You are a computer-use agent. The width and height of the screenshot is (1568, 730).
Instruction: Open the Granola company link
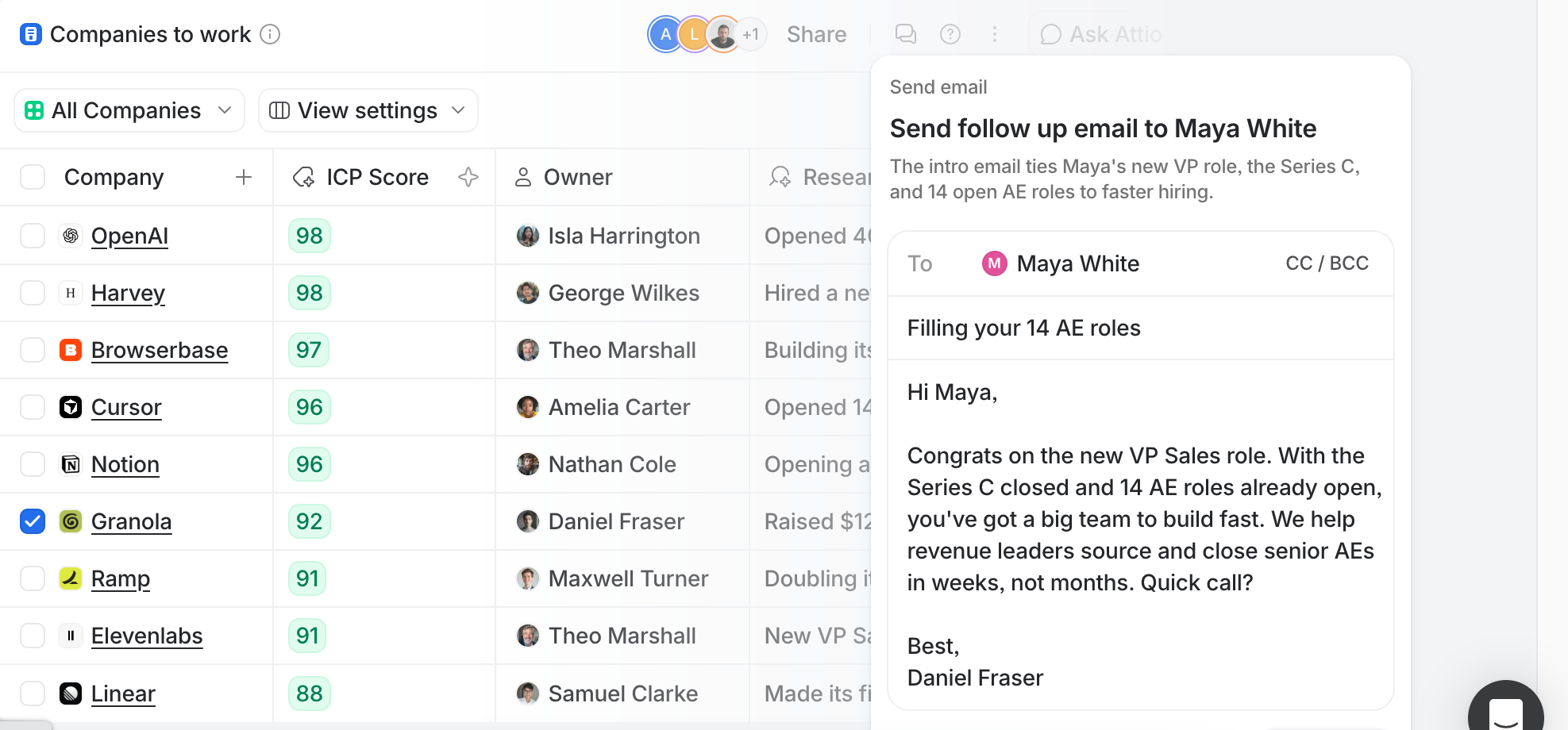[x=131, y=521]
